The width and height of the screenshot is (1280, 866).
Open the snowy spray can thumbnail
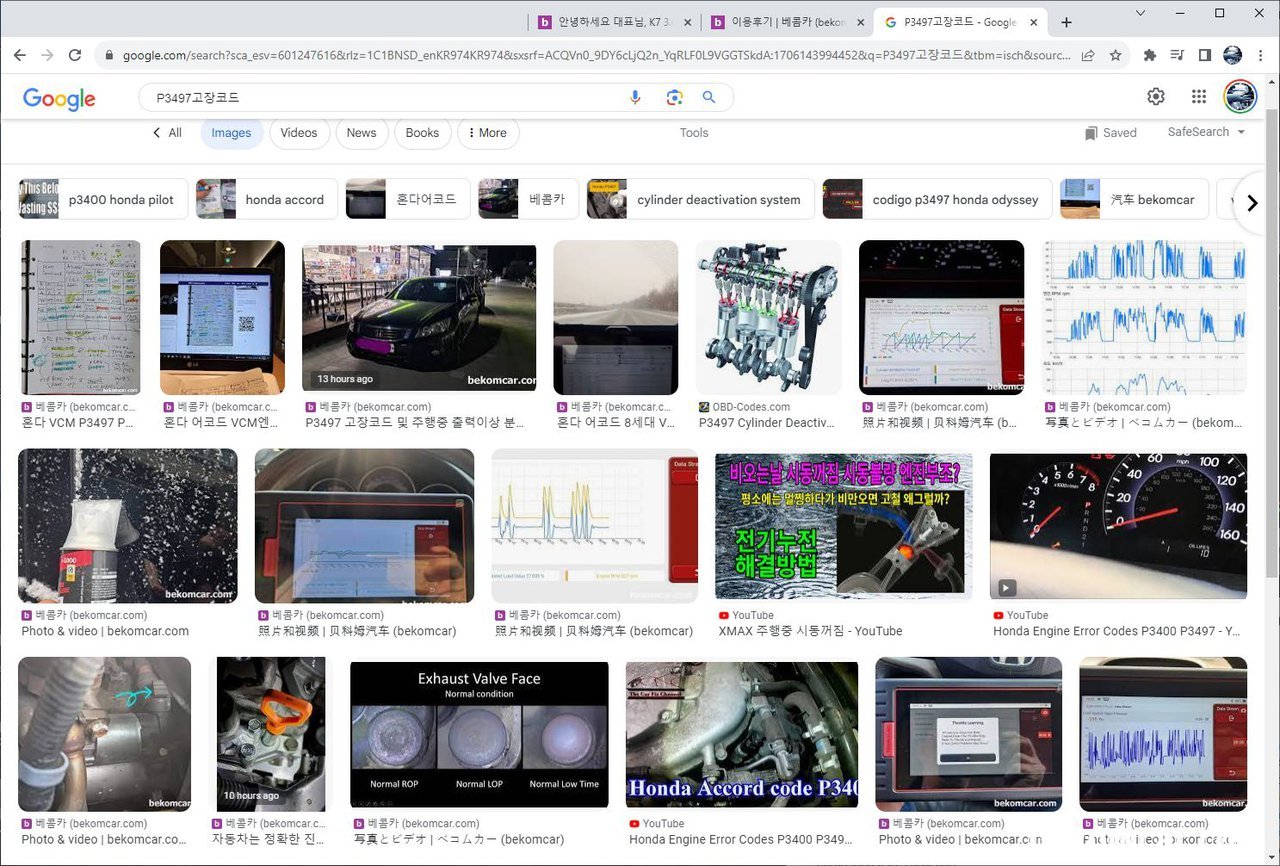(x=128, y=526)
